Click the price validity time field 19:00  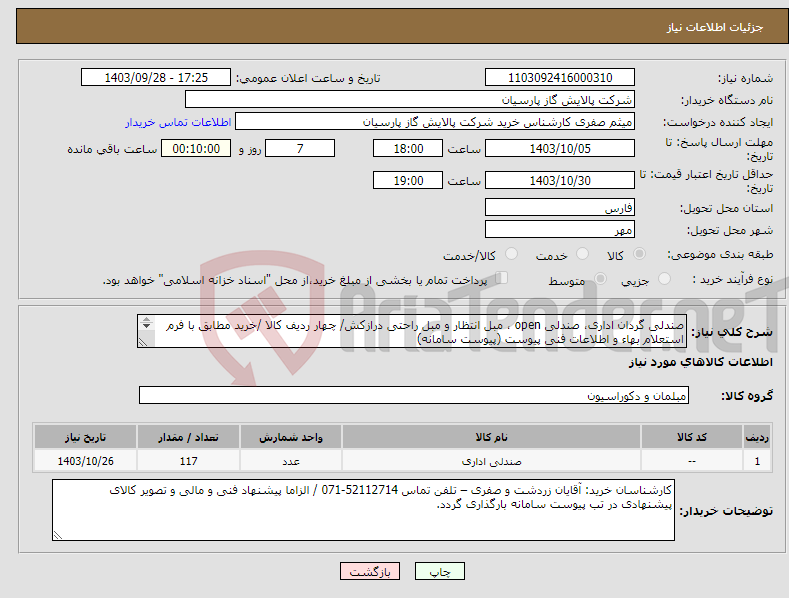click(408, 180)
